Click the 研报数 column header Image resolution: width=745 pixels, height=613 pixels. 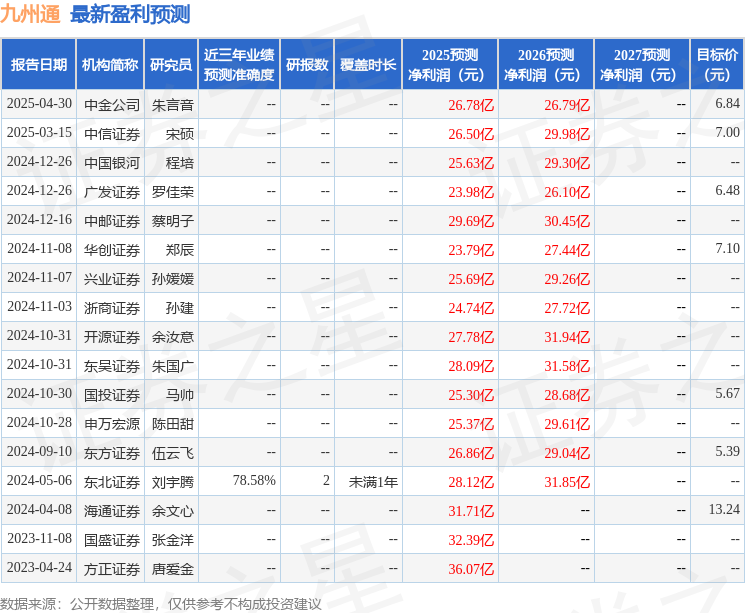[x=307, y=65]
